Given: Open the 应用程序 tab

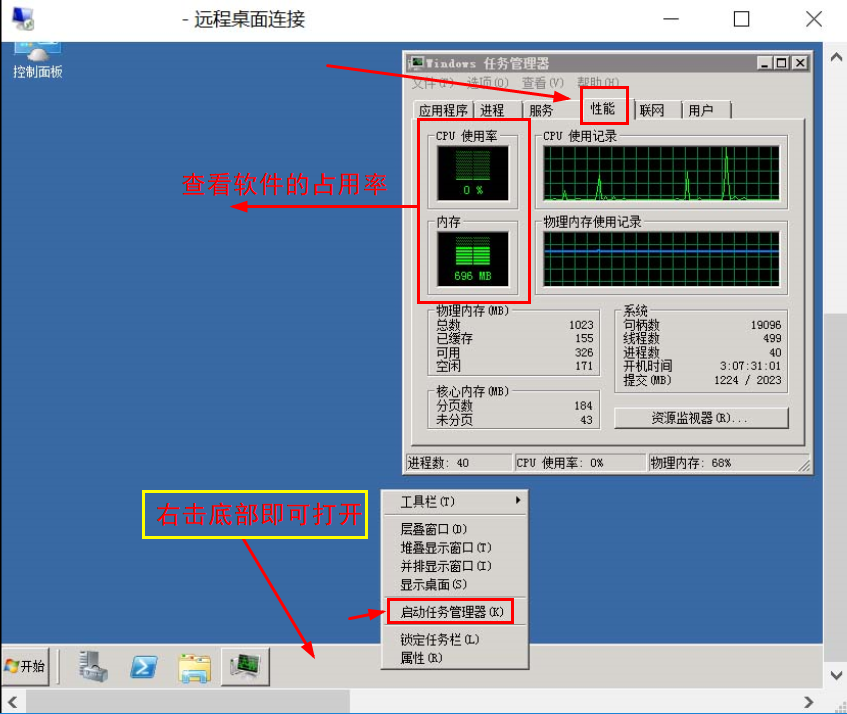Looking at the screenshot, I should click(443, 111).
